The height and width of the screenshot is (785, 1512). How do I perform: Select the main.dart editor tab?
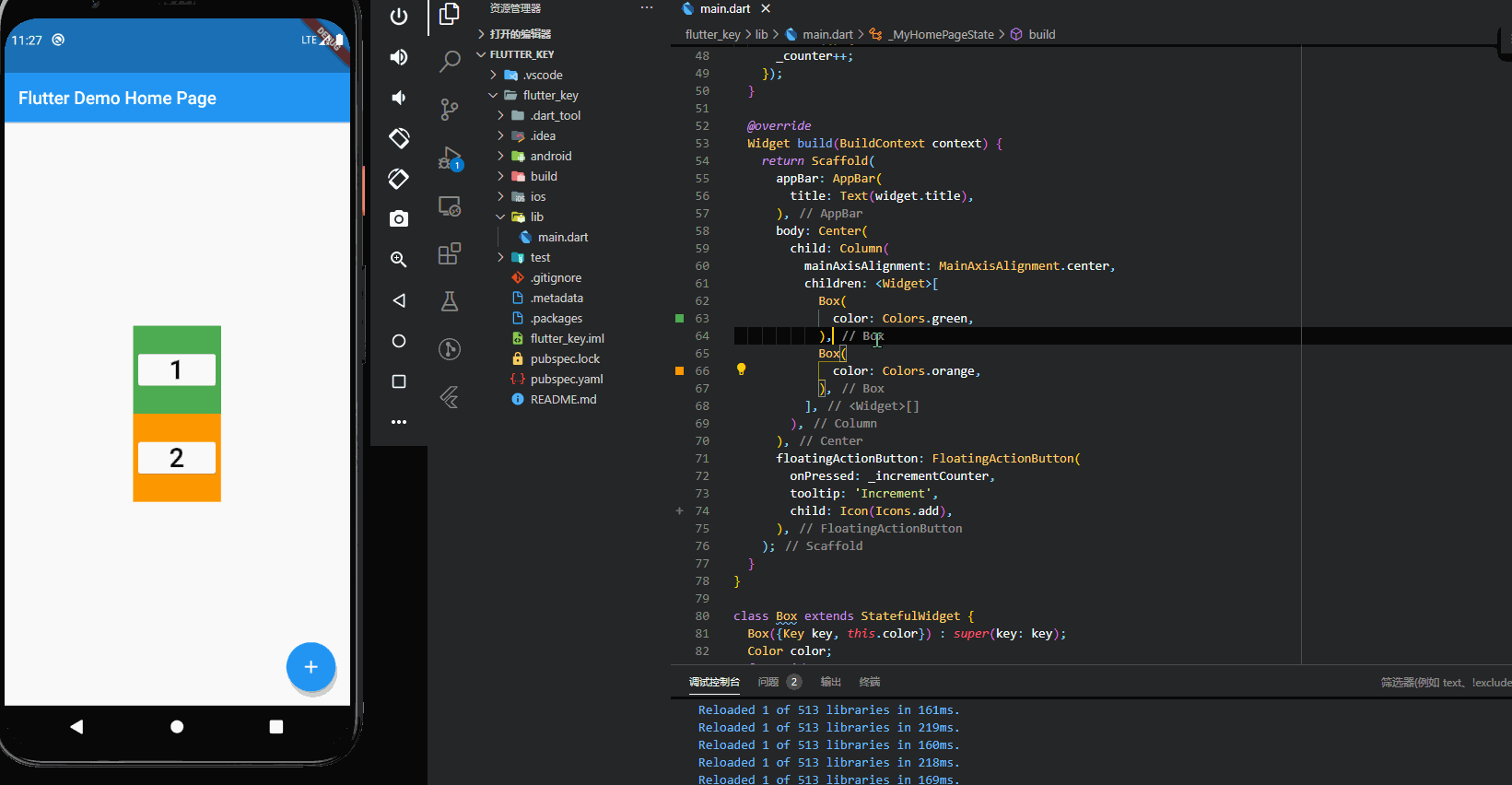tap(724, 8)
